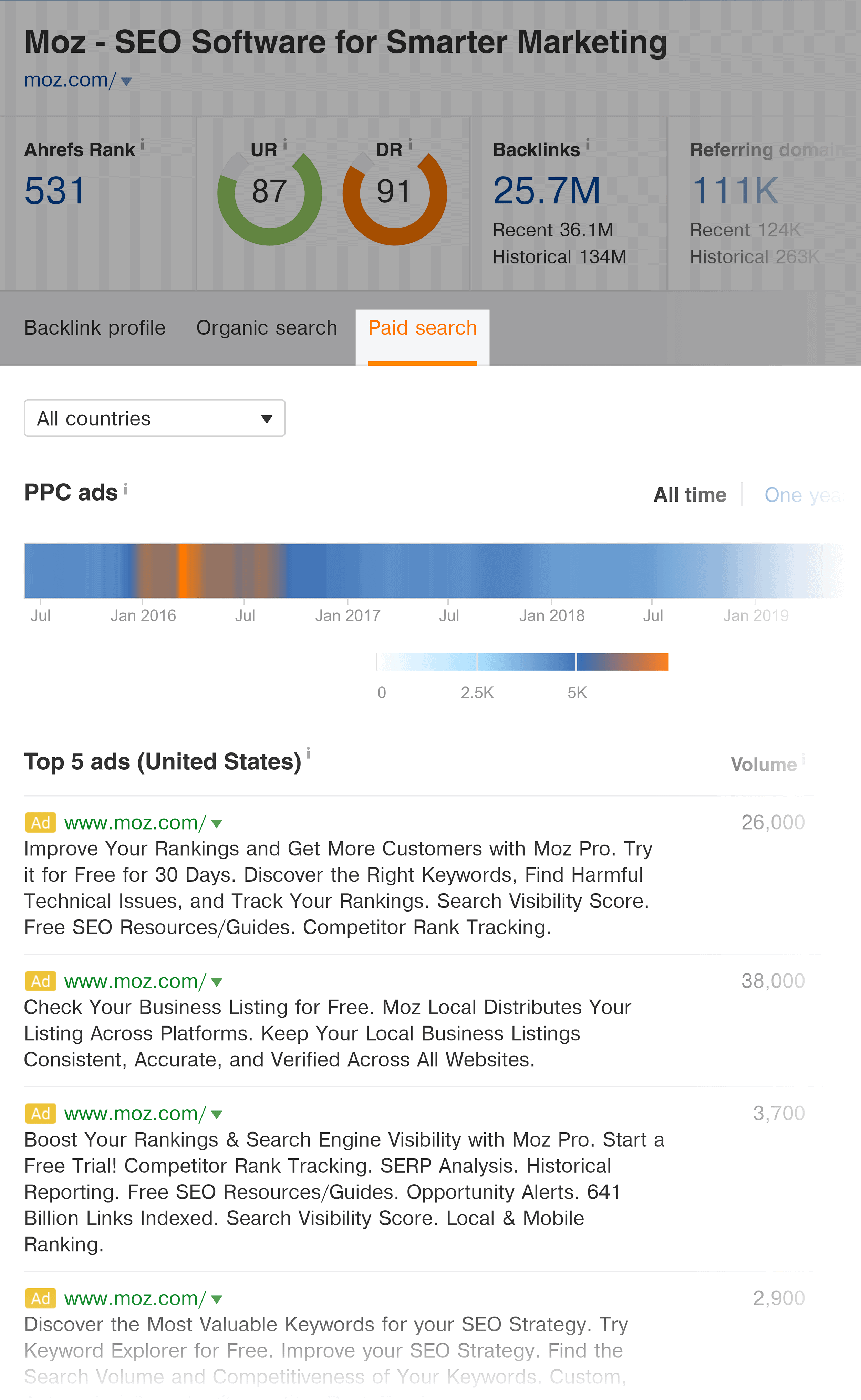Switch chart range to All time
861x1400 pixels.
pos(689,495)
